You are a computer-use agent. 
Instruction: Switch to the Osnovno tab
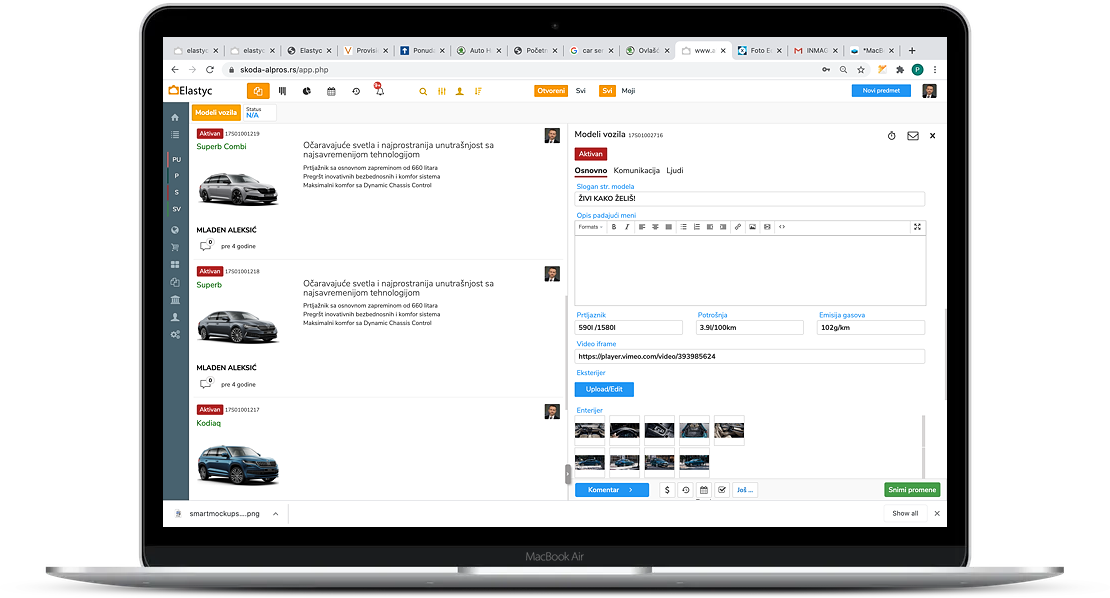tap(590, 171)
